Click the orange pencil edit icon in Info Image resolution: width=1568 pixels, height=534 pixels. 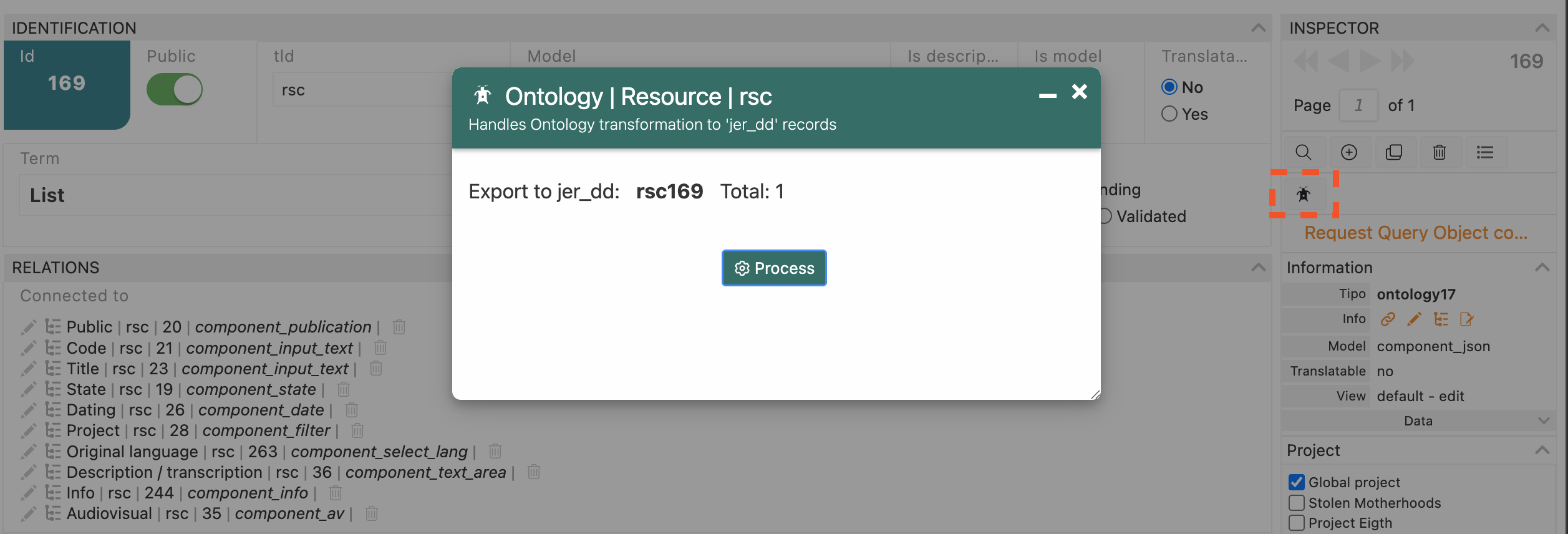click(x=1415, y=319)
